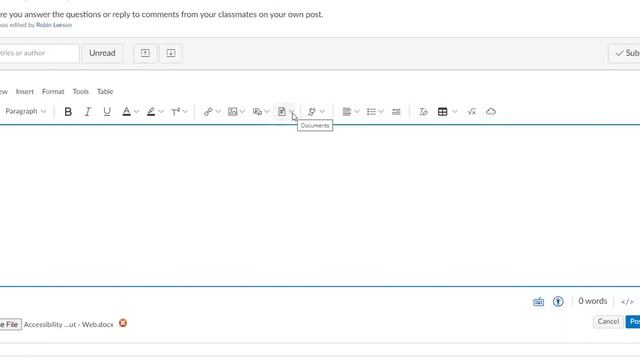Click the insert table icon
Screen dimensions: 640x360
tap(442, 111)
